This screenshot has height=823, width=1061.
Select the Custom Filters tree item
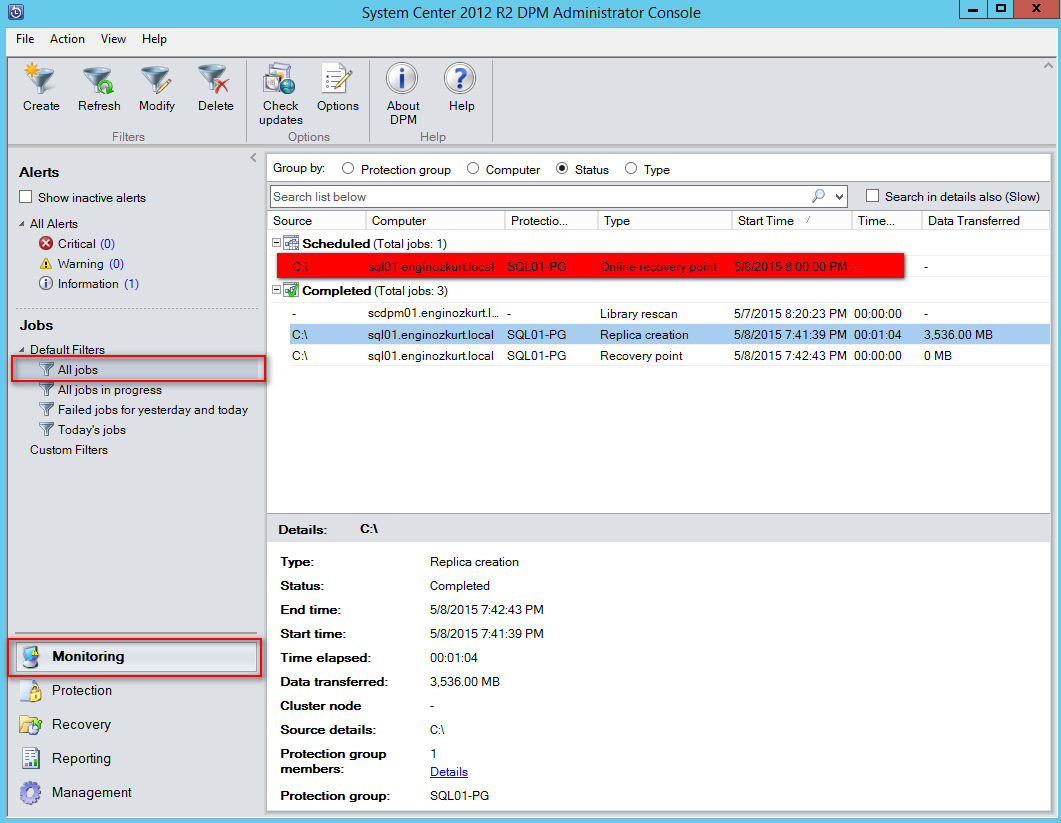click(69, 450)
